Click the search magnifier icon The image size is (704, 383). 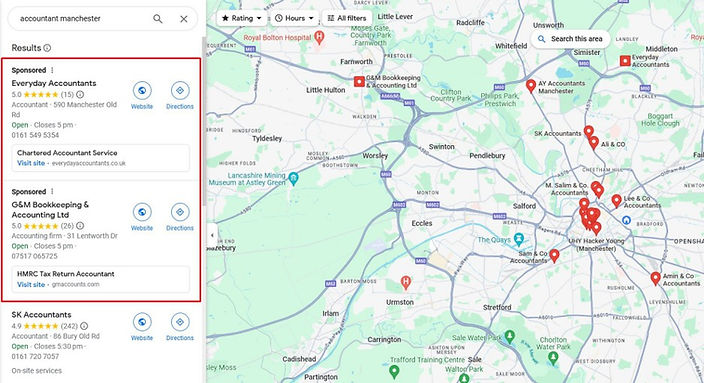pos(158,19)
